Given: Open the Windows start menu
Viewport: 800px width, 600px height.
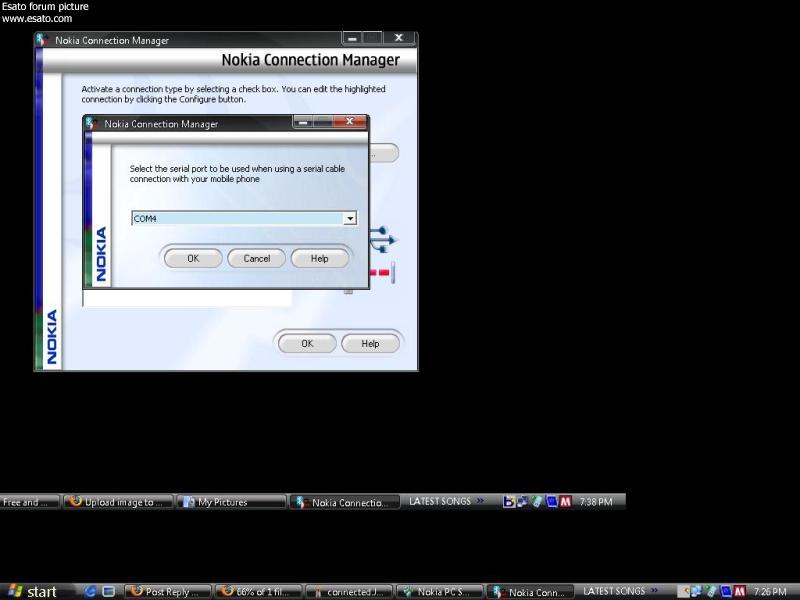Looking at the screenshot, I should [x=31, y=592].
